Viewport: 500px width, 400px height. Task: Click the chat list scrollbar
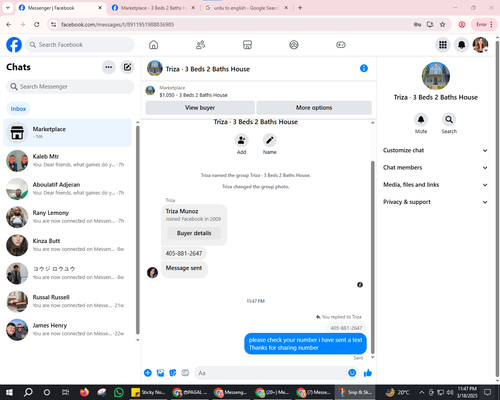138,230
